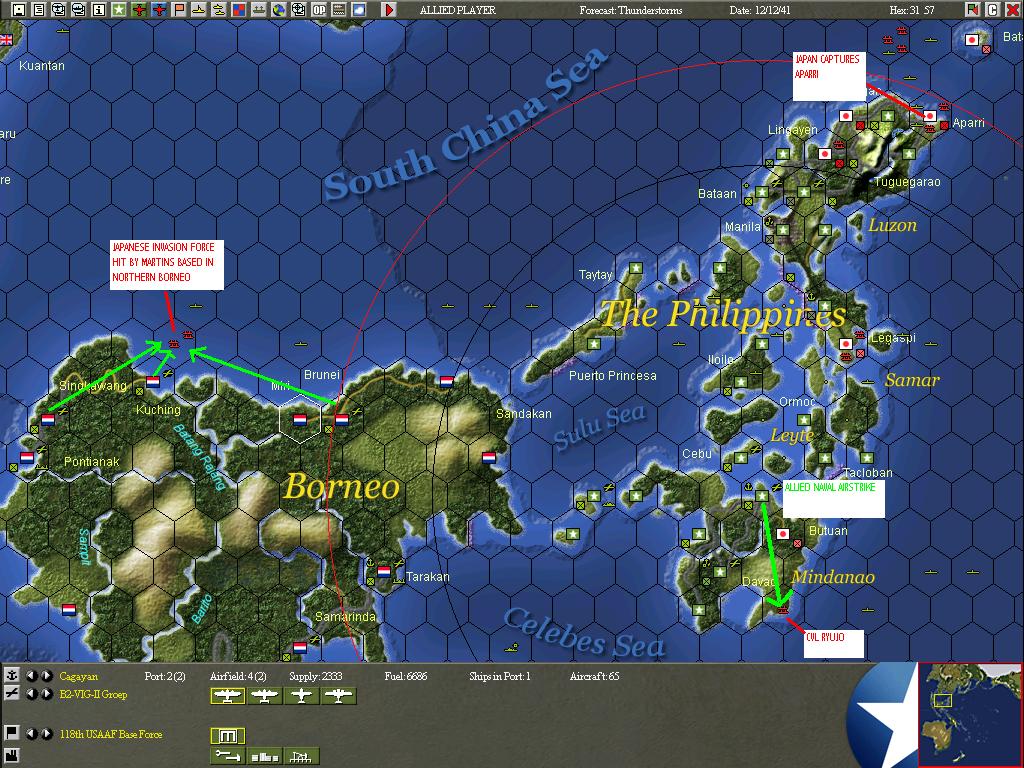
Task: Toggle the cloud weather display icon
Action: click(x=359, y=10)
